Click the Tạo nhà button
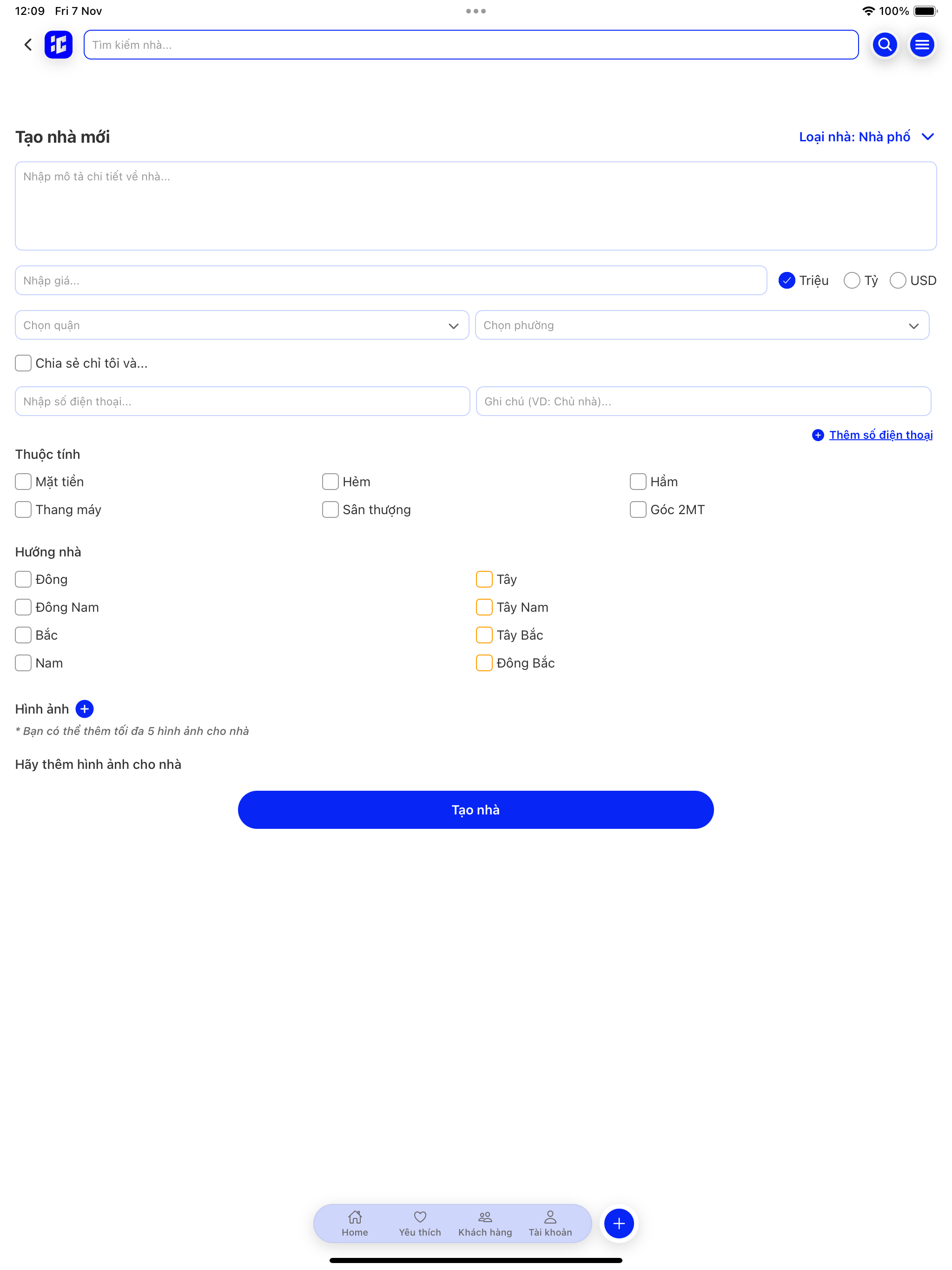 [476, 809]
